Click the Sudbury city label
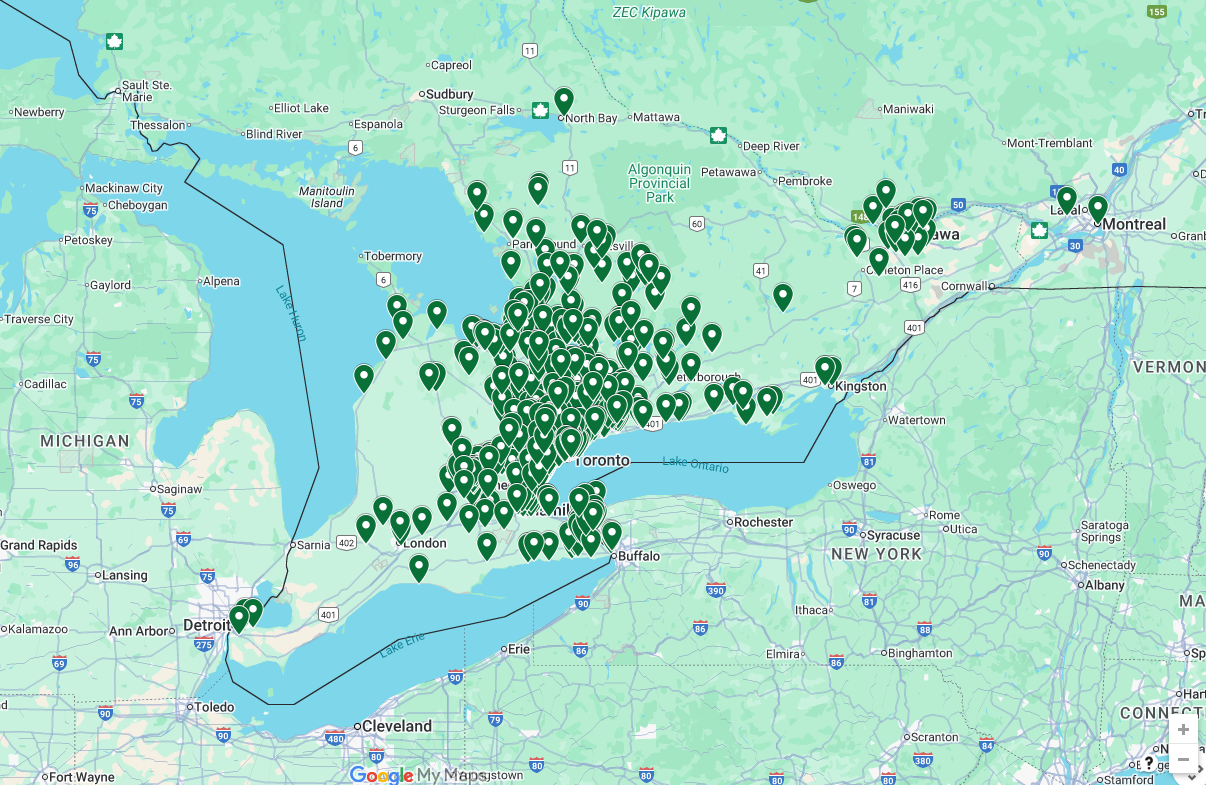1206x785 pixels. tap(449, 94)
